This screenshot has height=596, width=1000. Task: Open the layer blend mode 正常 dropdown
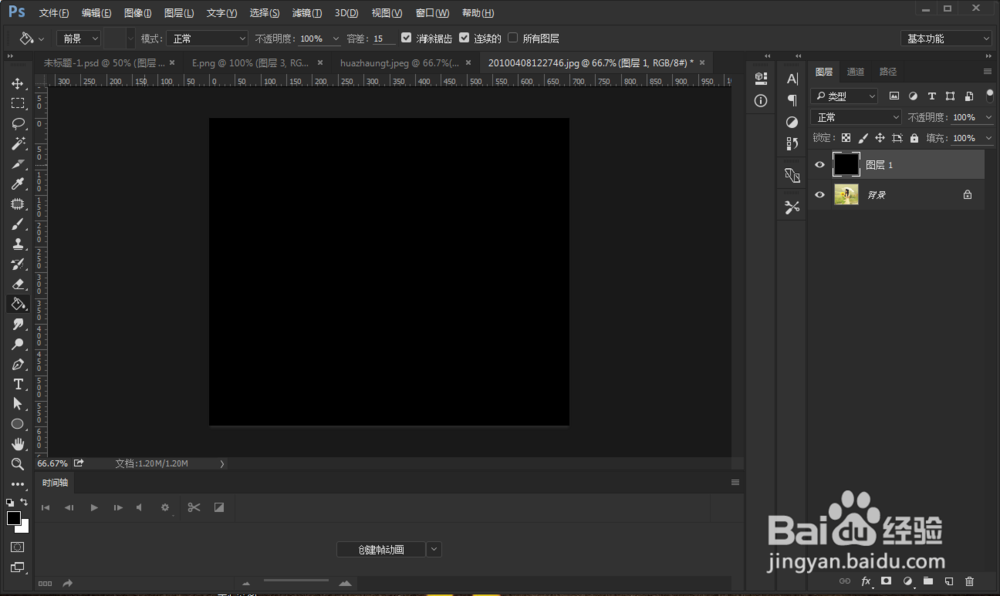pyautogui.click(x=856, y=117)
